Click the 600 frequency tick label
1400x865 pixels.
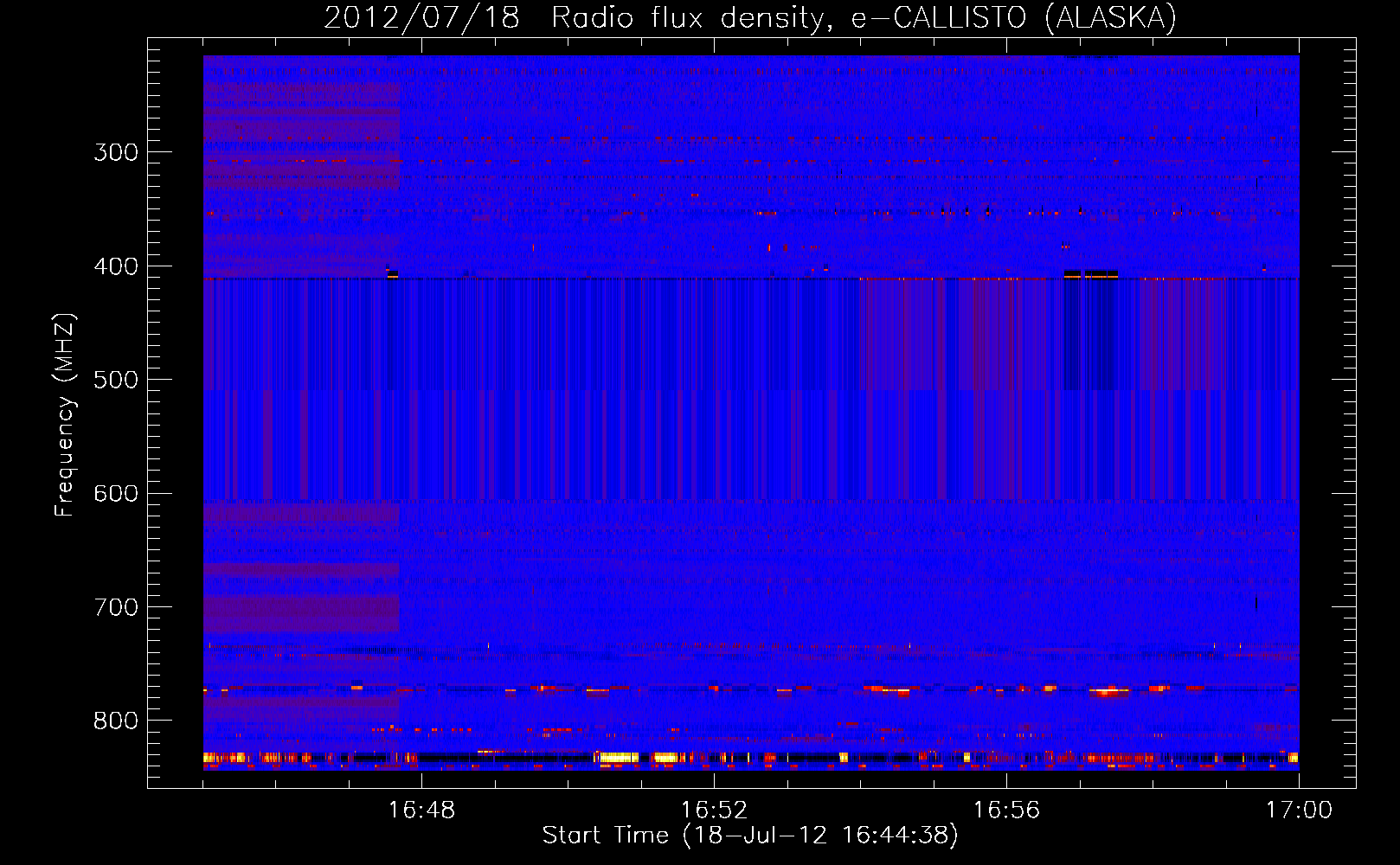tap(116, 494)
